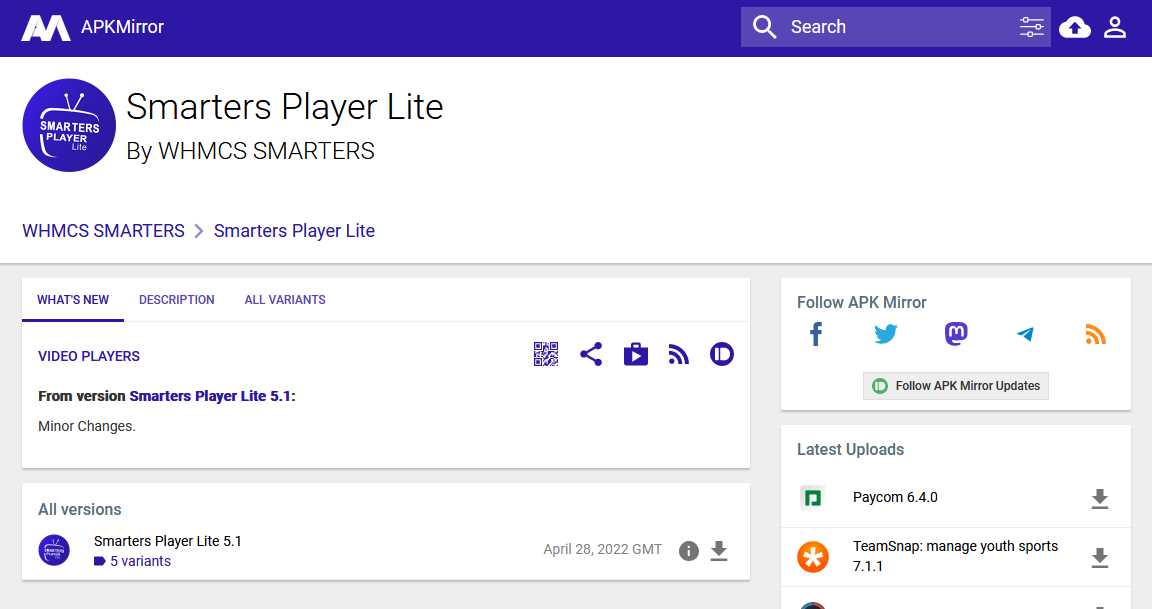The image size is (1152, 609).
Task: Click the upload APK cloud icon
Action: pyautogui.click(x=1075, y=28)
